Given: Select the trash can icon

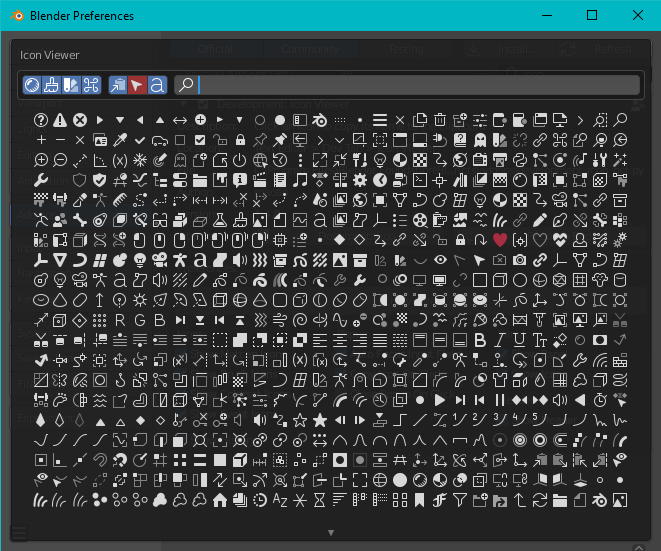Looking at the screenshot, I should pos(440,120).
